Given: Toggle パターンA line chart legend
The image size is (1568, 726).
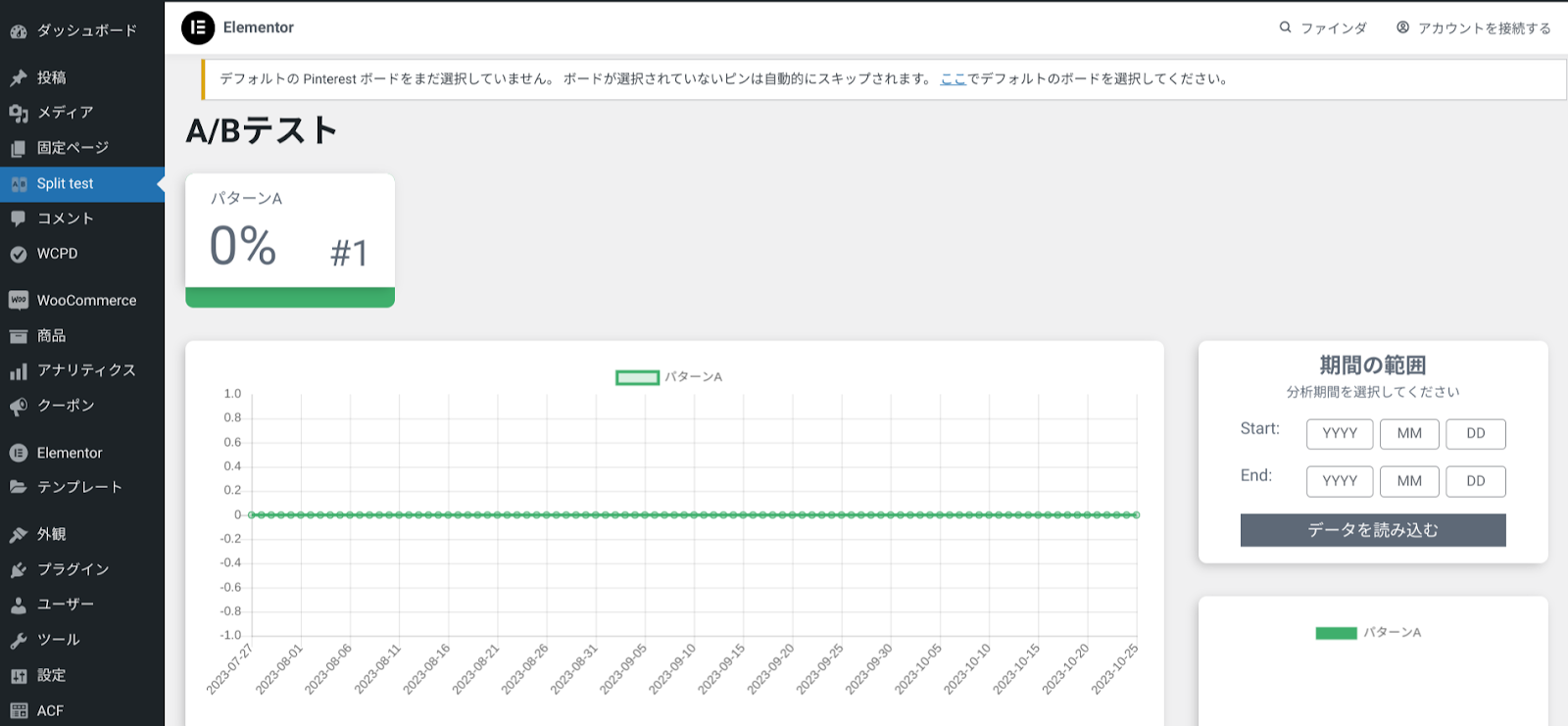Looking at the screenshot, I should point(668,377).
